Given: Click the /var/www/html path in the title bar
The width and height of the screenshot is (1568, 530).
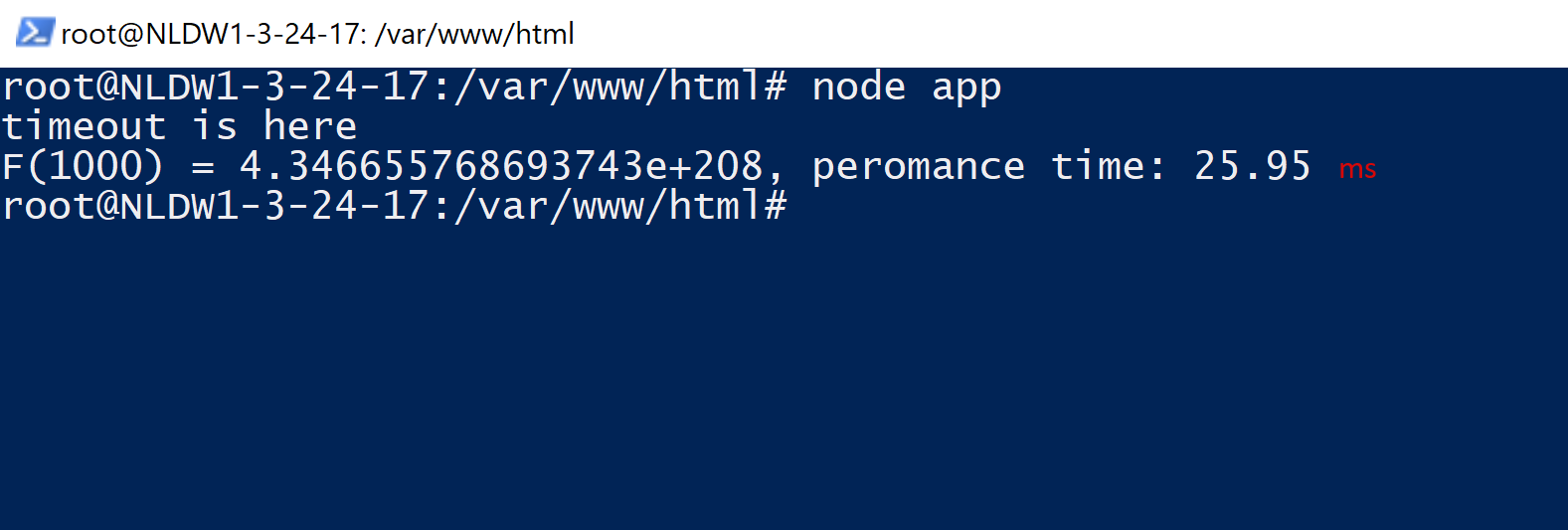Looking at the screenshot, I should click(x=474, y=34).
